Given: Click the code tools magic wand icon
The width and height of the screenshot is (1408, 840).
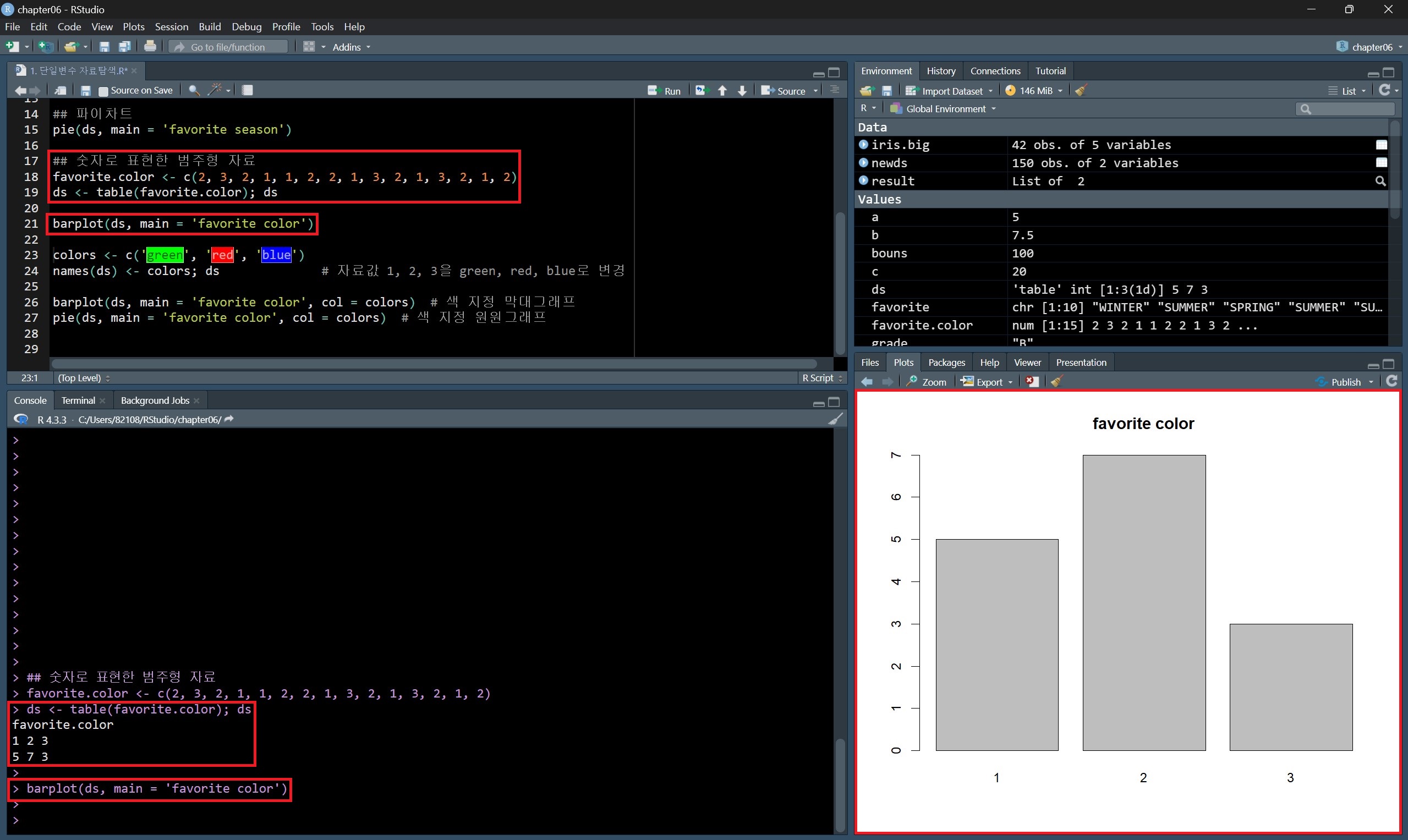Looking at the screenshot, I should (x=215, y=90).
